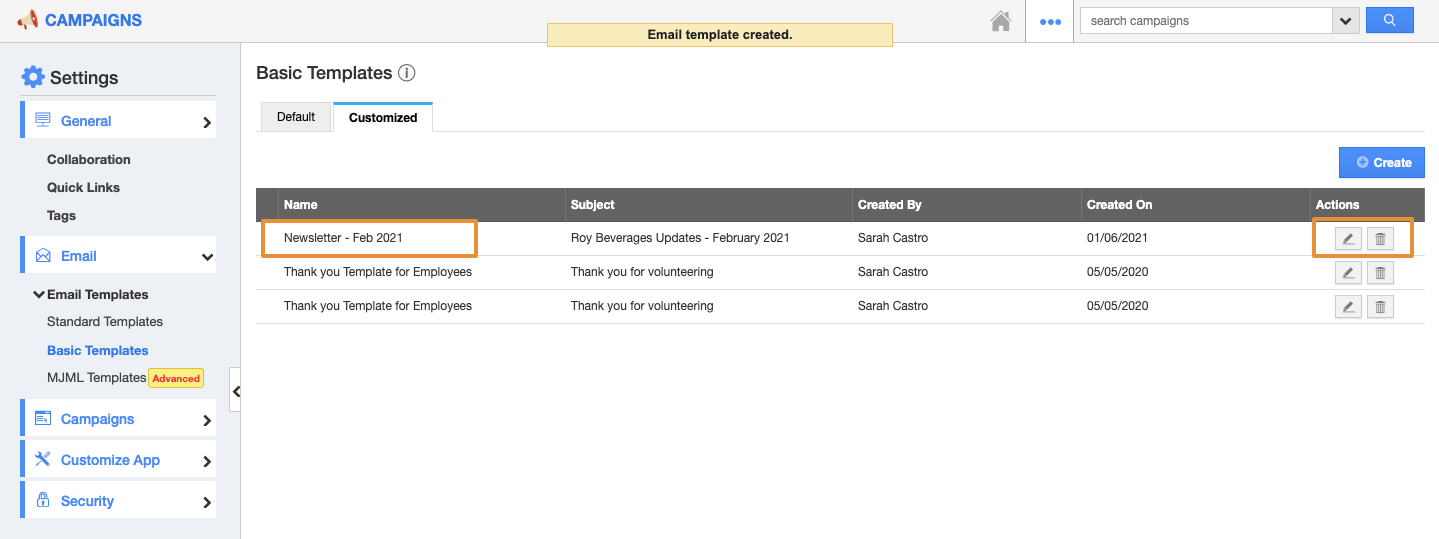Screen dimensions: 1439x539
Task: Select the Customized tab
Action: (x=383, y=118)
